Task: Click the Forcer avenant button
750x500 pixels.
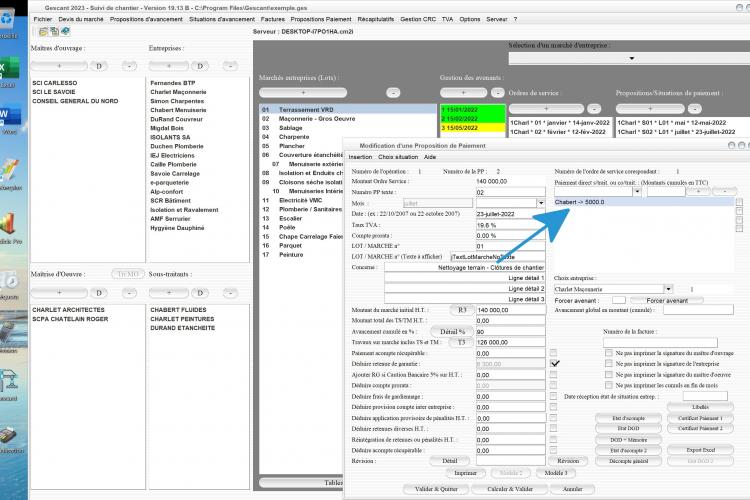Action: [667, 300]
